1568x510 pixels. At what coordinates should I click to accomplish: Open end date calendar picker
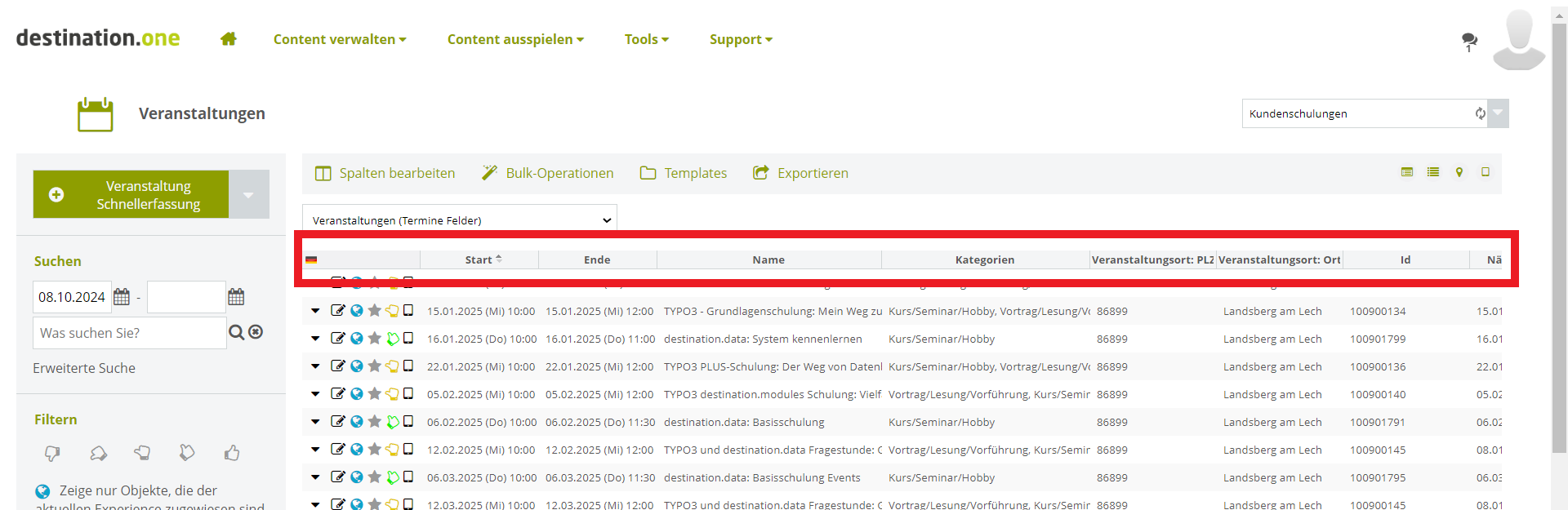coord(236,297)
